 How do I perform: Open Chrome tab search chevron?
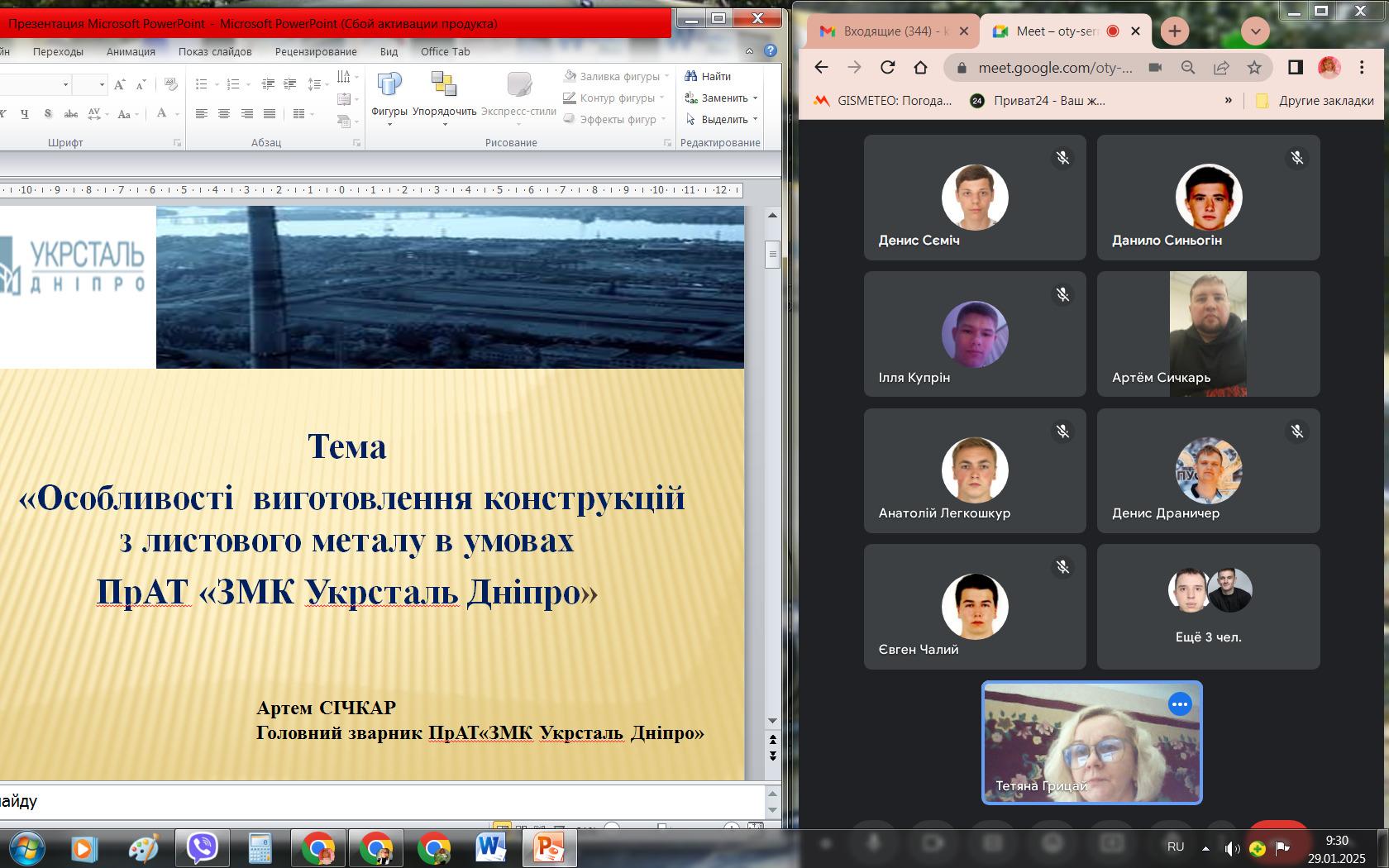coord(1255,31)
